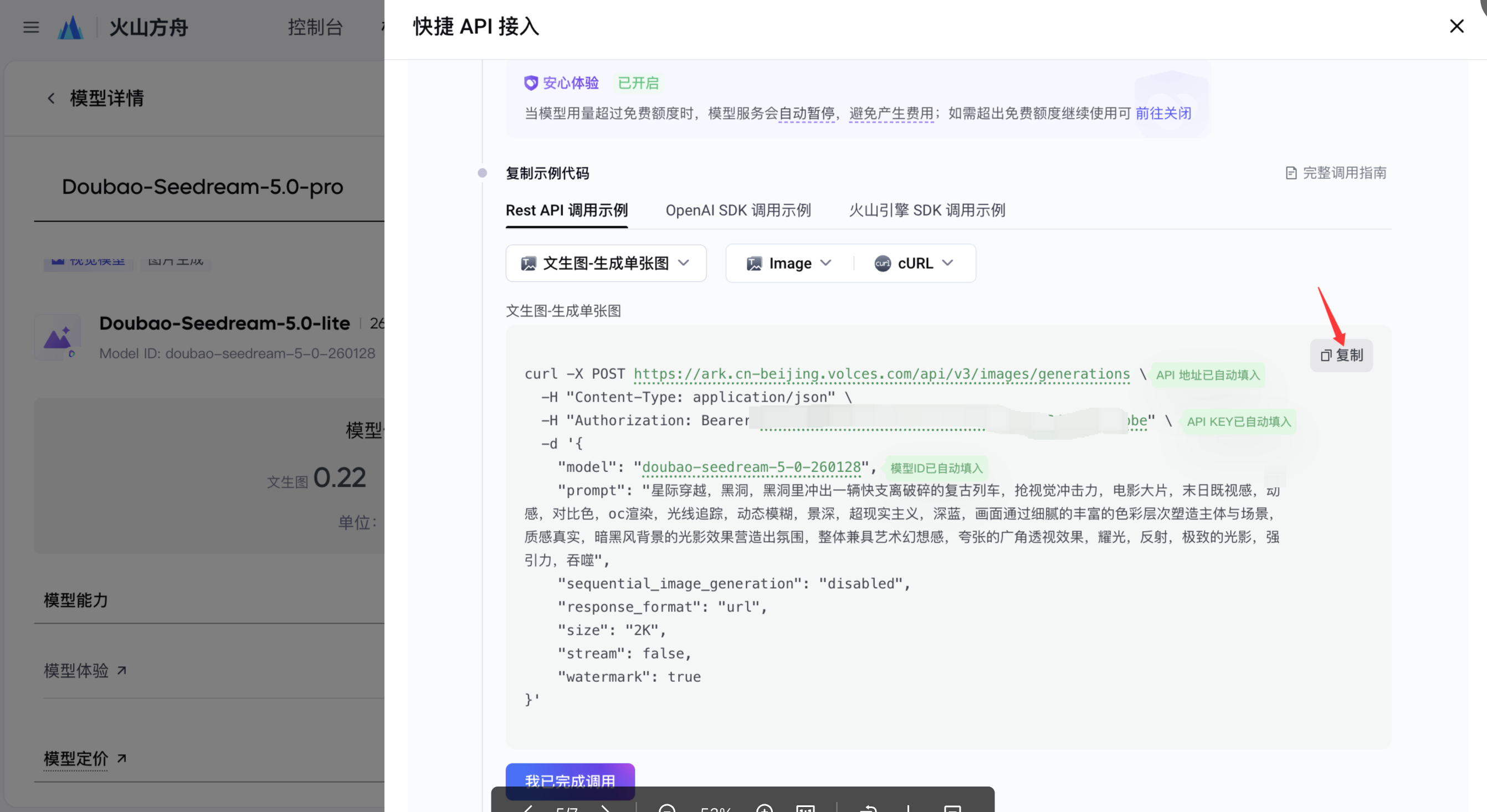Viewport: 1487px width, 812px height.
Task: Click the 我已完成调用 button
Action: tap(570, 781)
